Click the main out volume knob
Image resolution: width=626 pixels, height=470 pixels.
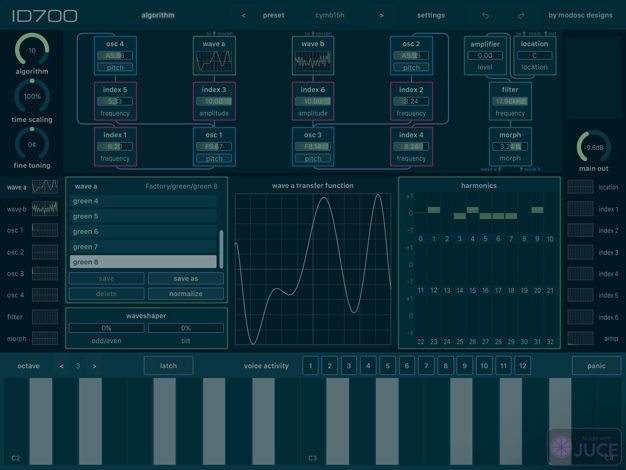(594, 146)
